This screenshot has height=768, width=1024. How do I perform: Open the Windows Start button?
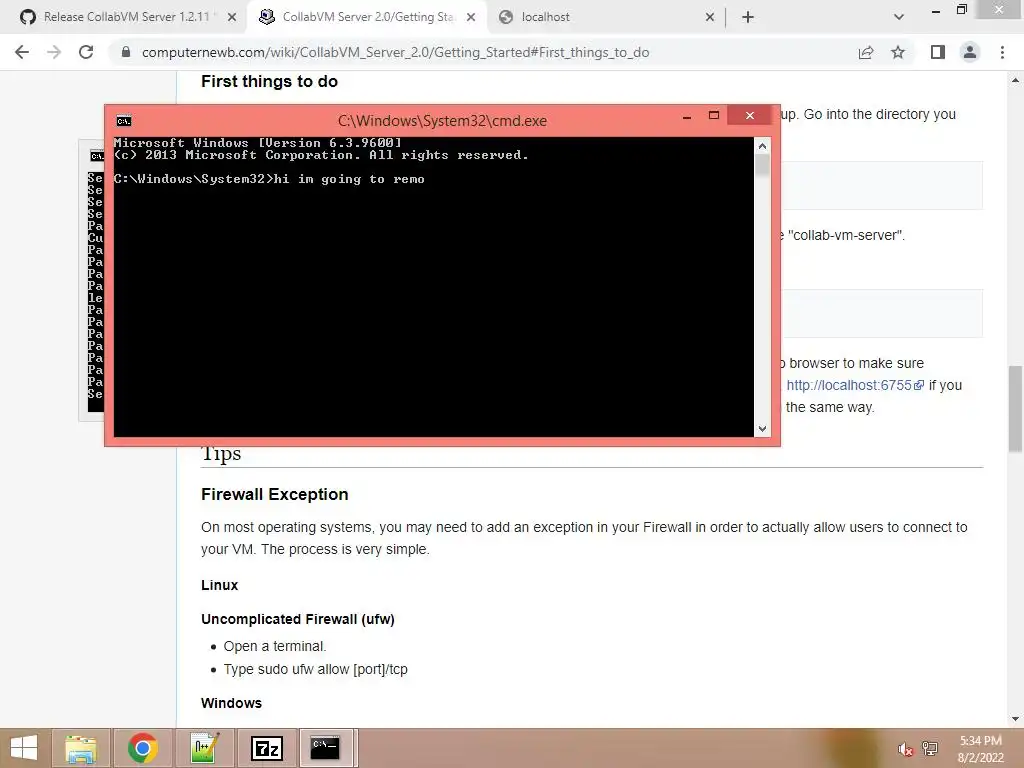point(24,748)
